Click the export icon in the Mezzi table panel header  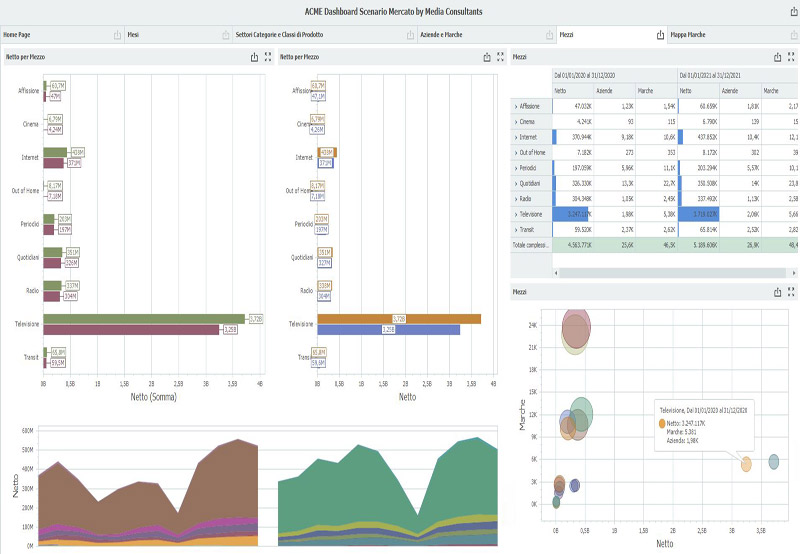(775, 57)
